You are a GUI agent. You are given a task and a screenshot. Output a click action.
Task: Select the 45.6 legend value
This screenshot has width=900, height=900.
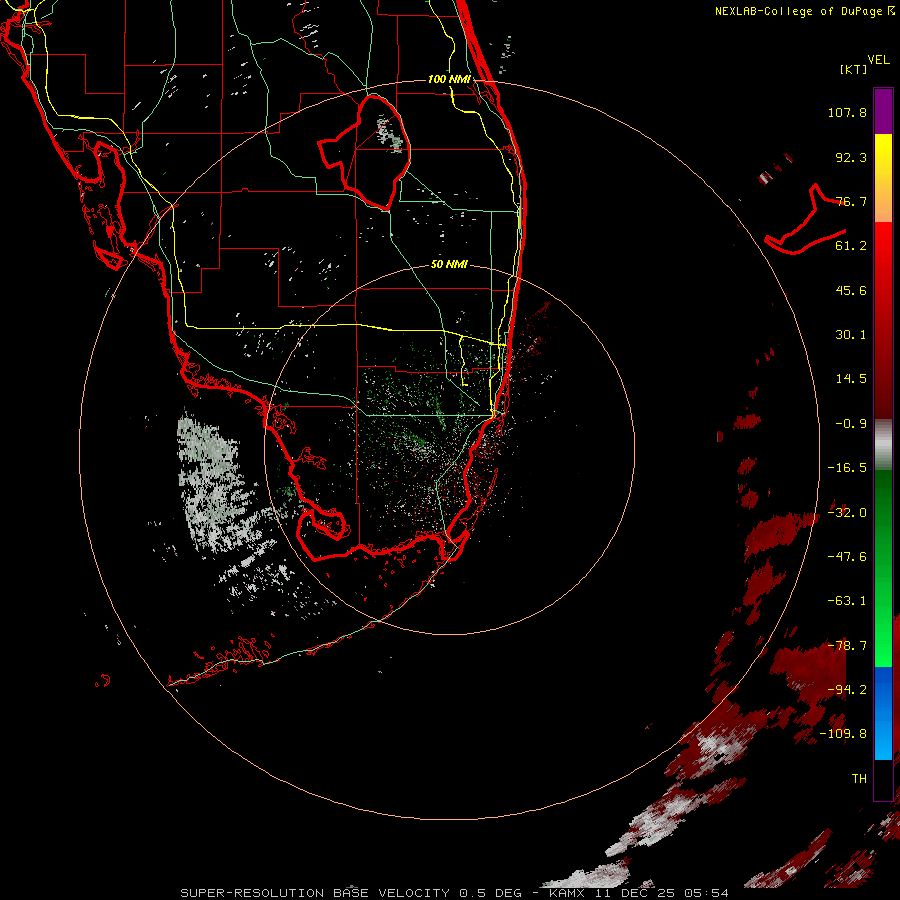[851, 290]
